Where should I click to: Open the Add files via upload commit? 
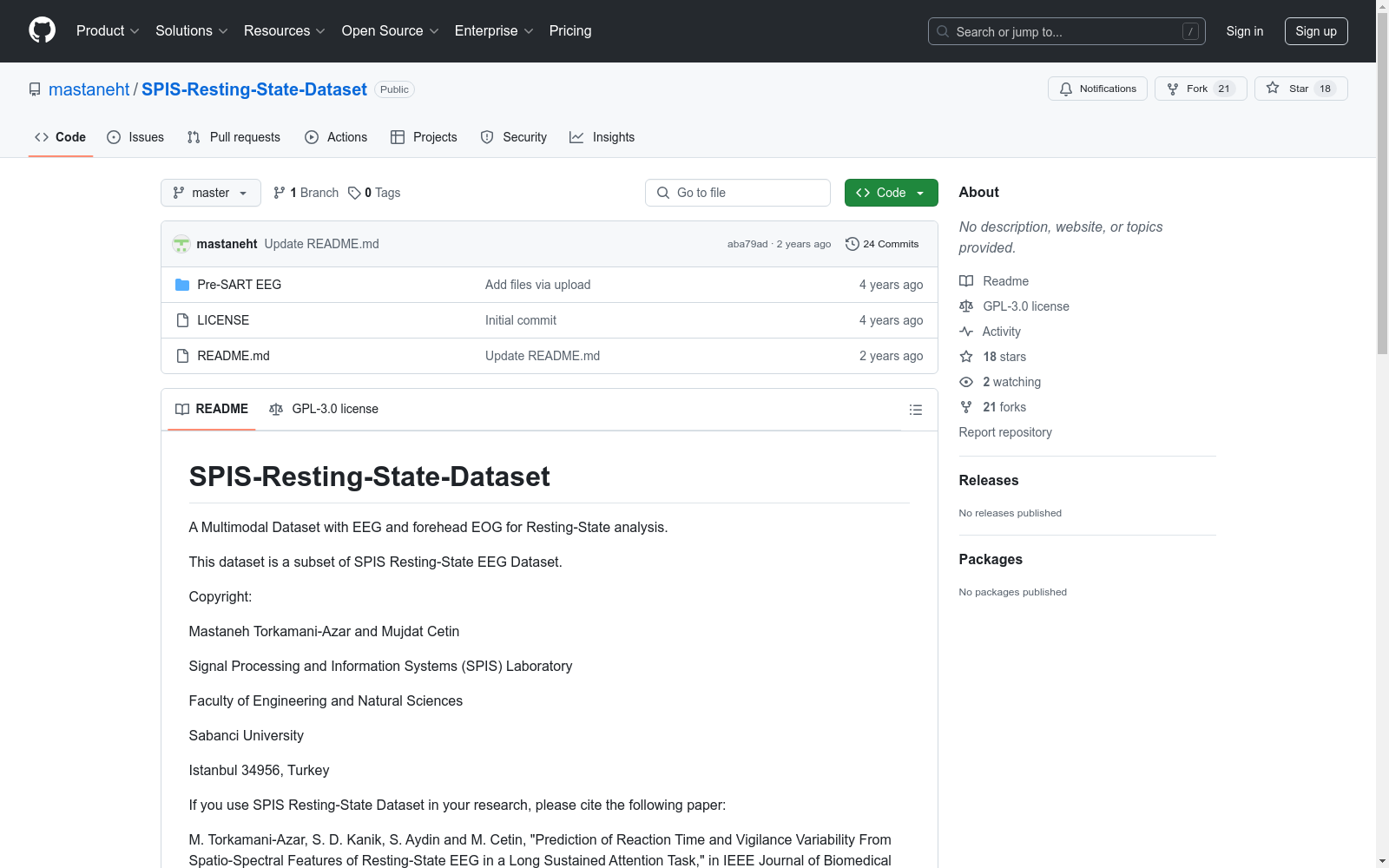pos(537,285)
